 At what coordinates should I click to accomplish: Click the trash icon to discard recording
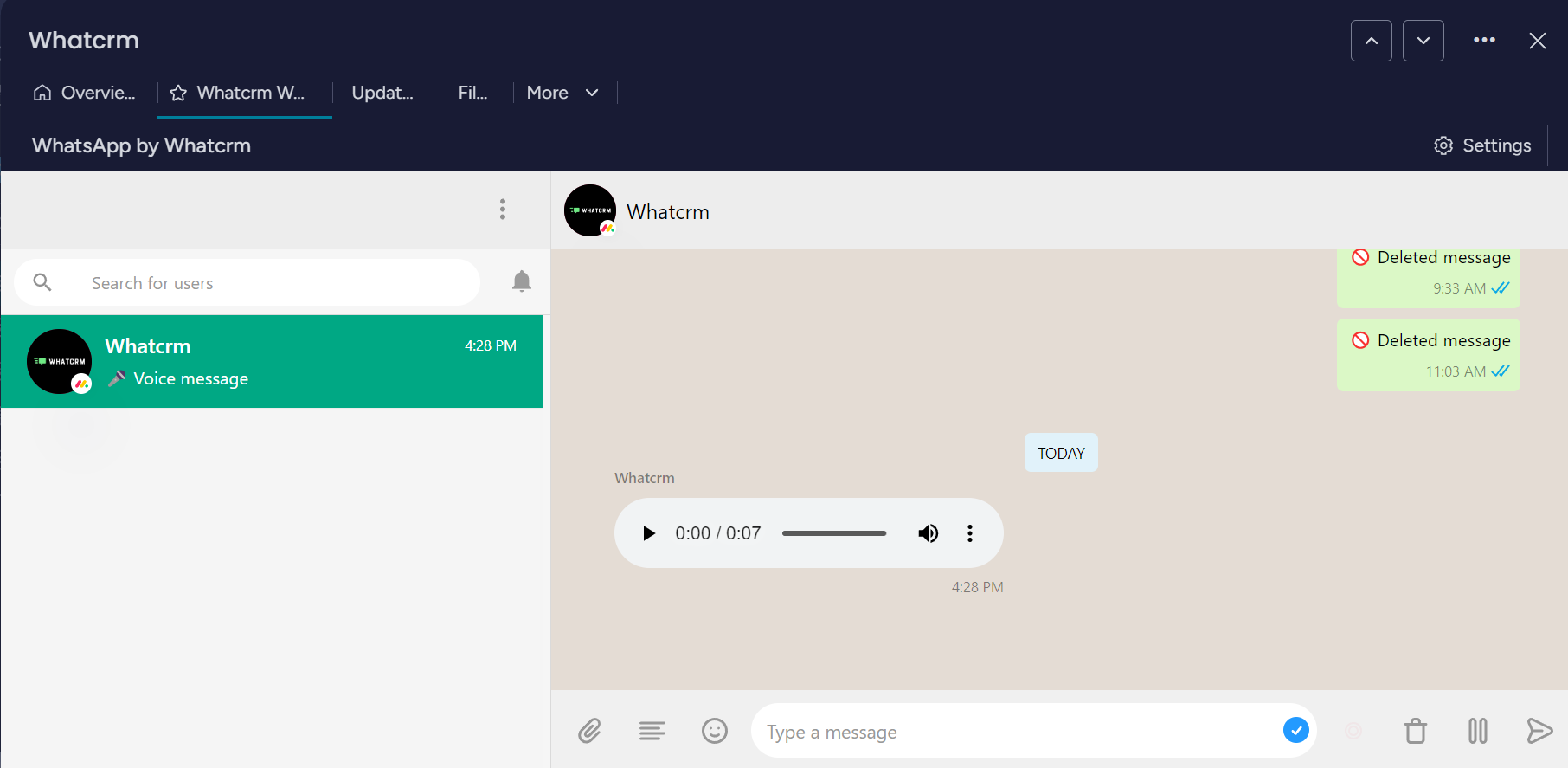(x=1416, y=732)
